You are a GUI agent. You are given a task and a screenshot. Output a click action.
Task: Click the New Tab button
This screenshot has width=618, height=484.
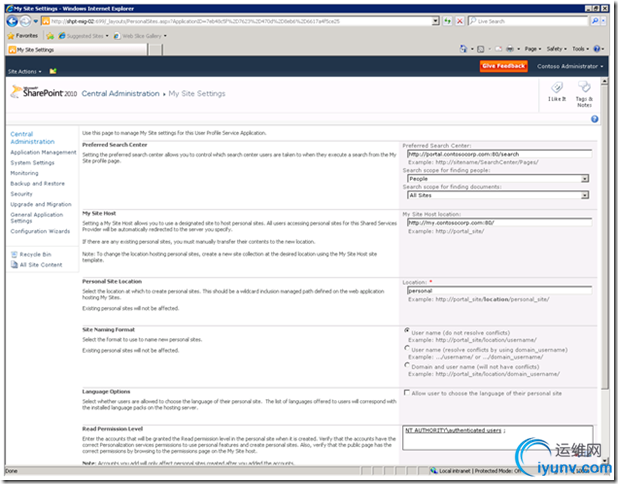pos(156,50)
